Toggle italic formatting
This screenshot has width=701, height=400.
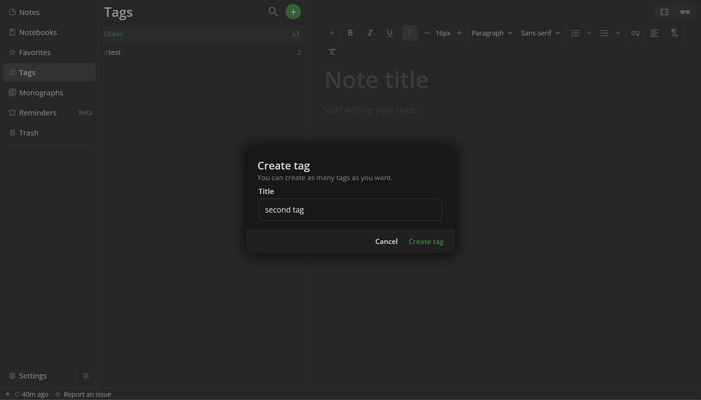click(x=370, y=33)
